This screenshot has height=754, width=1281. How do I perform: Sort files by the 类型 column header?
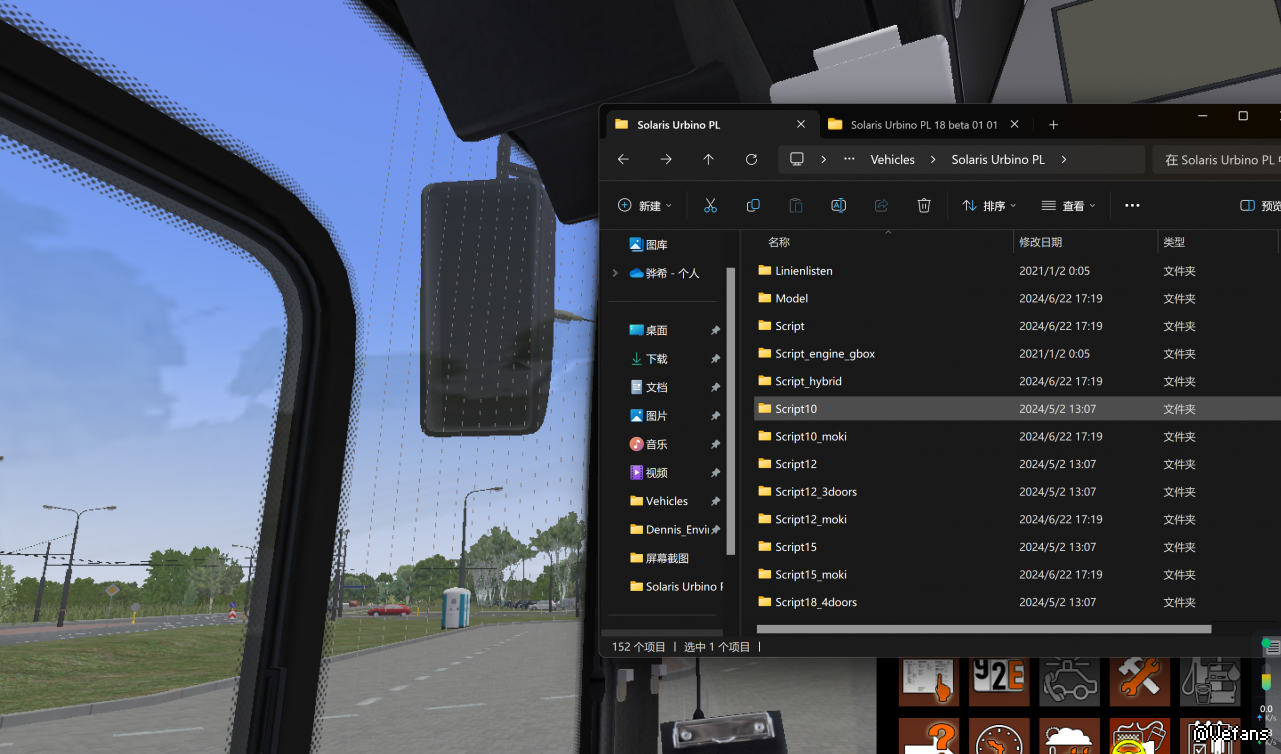[1174, 242]
